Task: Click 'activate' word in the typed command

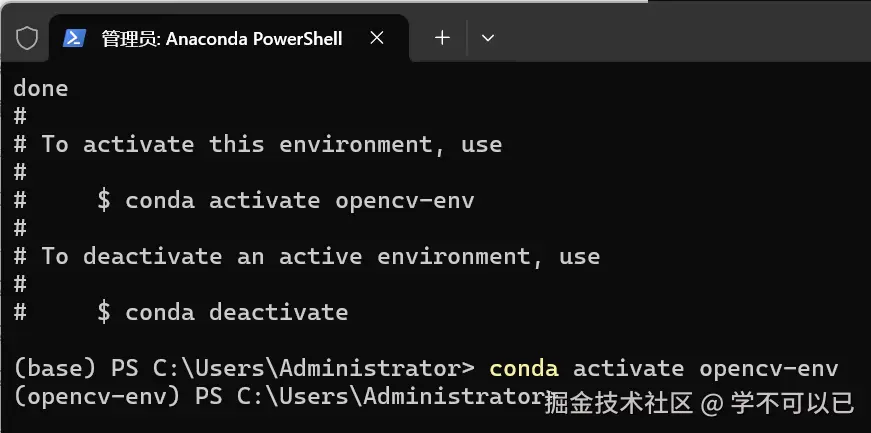Action: tap(628, 368)
